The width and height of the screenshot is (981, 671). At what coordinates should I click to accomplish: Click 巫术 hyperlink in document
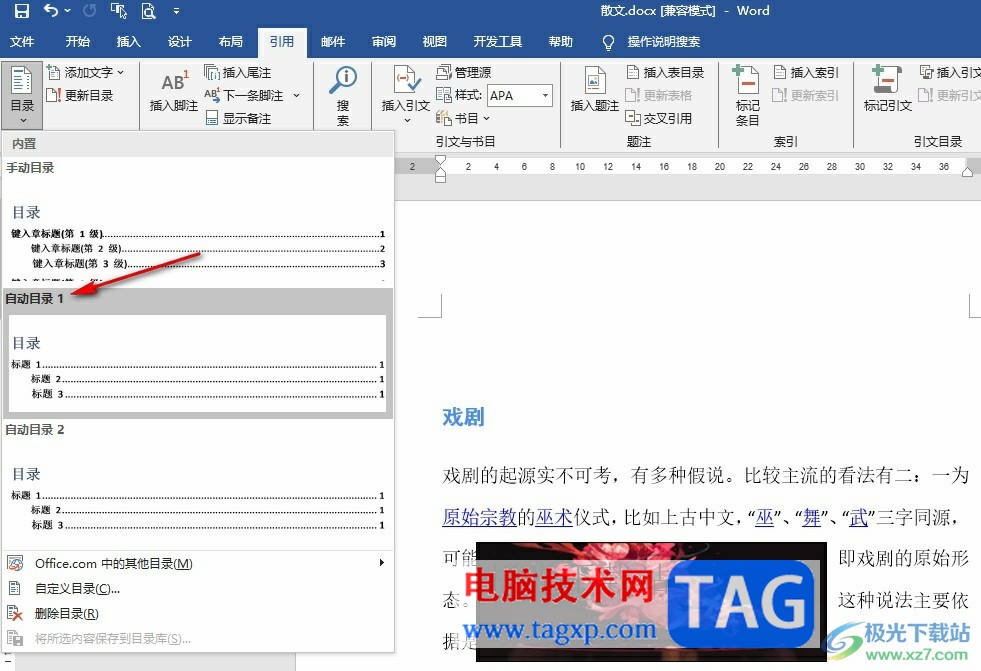click(554, 517)
